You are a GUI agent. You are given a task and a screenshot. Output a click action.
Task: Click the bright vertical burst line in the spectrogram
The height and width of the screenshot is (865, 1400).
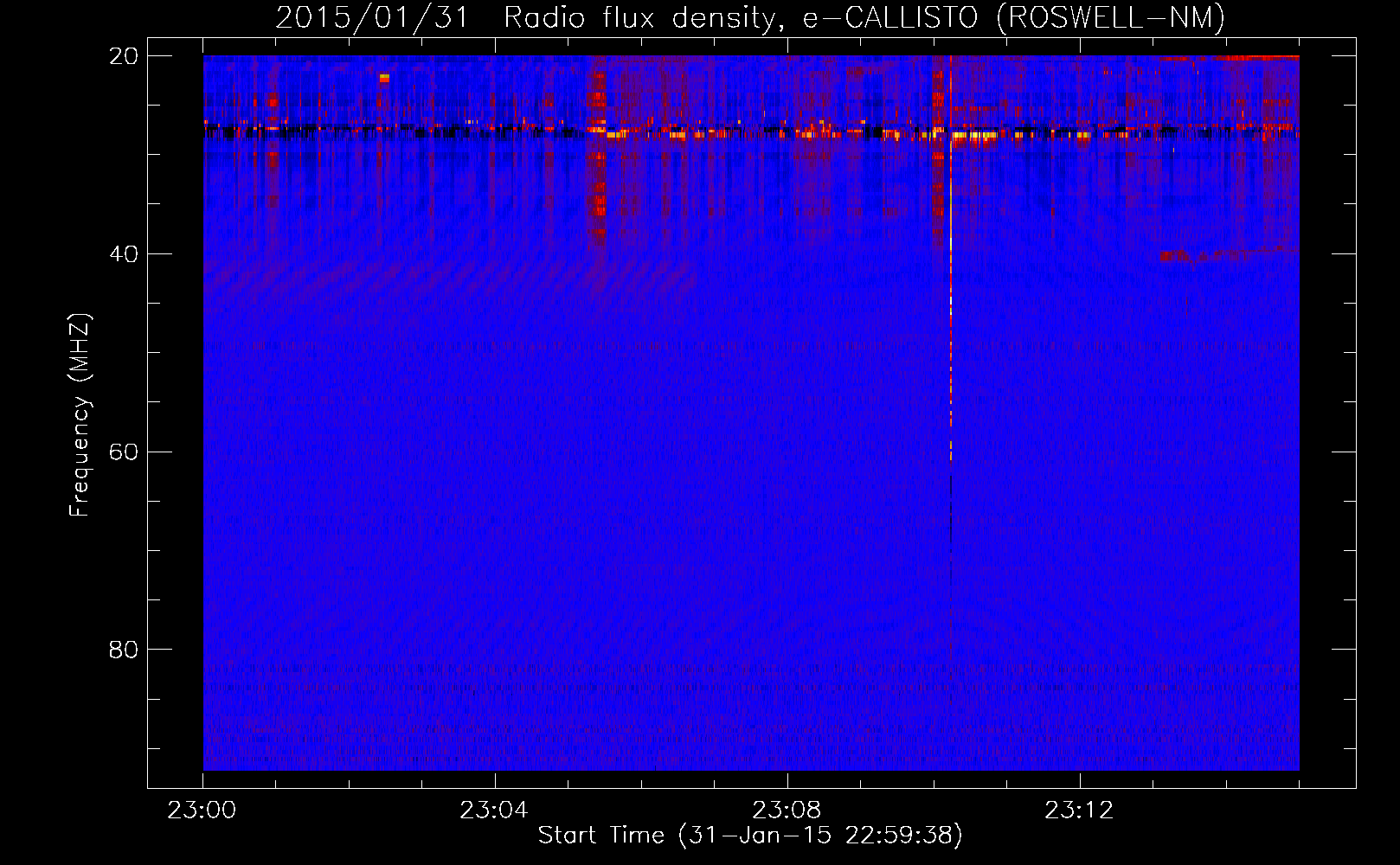pyautogui.click(x=950, y=259)
